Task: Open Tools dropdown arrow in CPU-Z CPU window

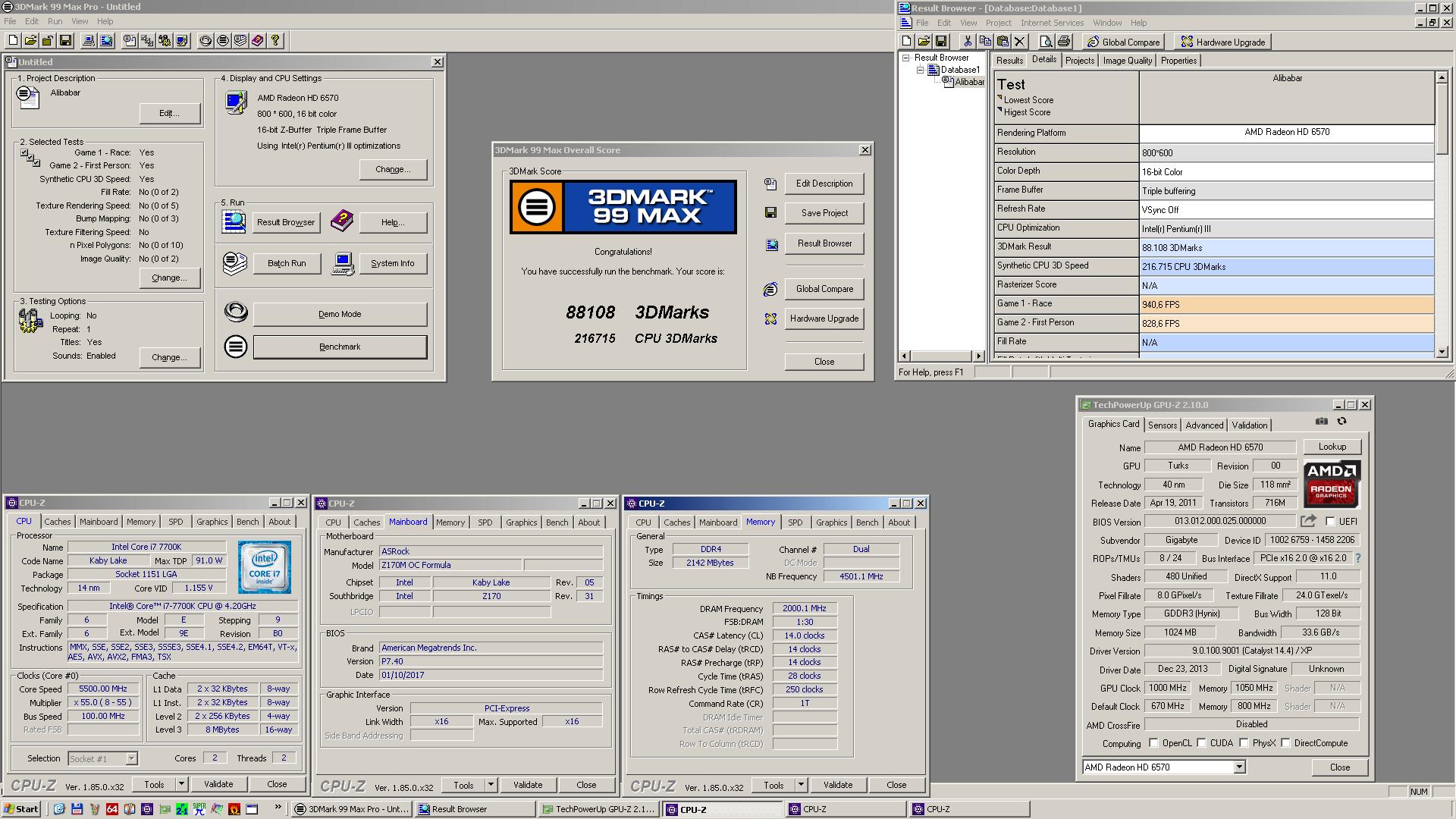Action: click(x=181, y=784)
